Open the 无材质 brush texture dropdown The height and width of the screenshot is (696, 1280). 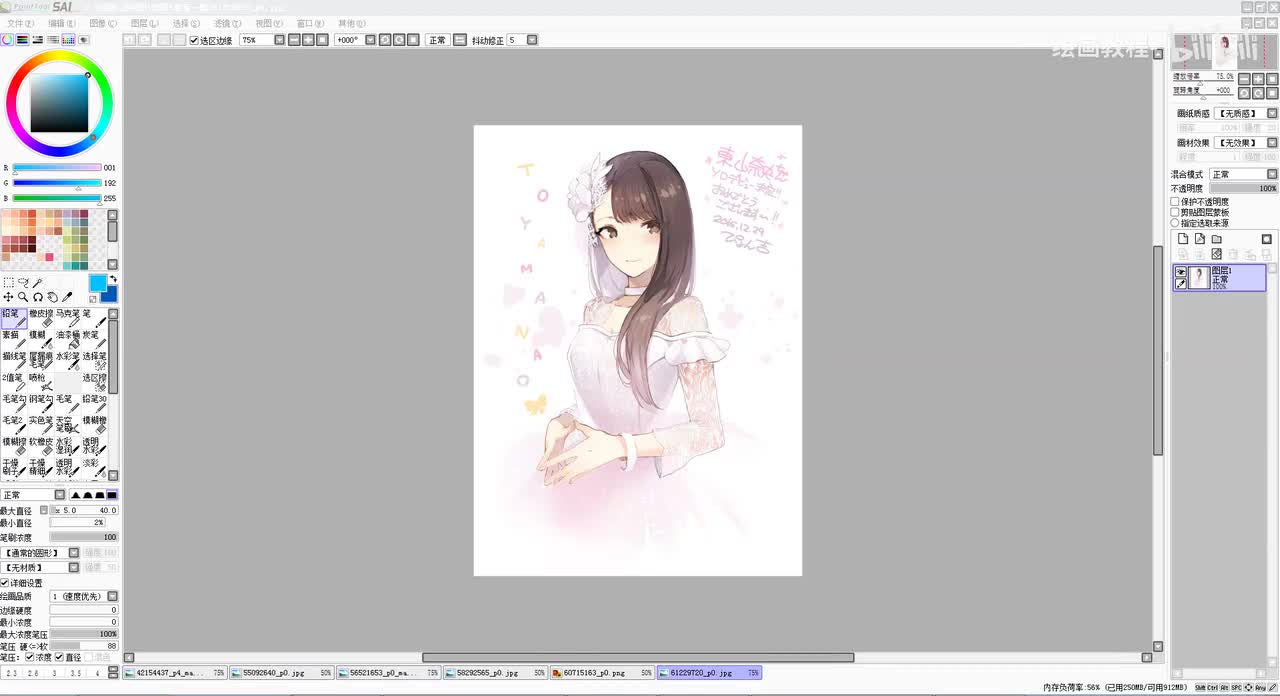click(x=73, y=567)
